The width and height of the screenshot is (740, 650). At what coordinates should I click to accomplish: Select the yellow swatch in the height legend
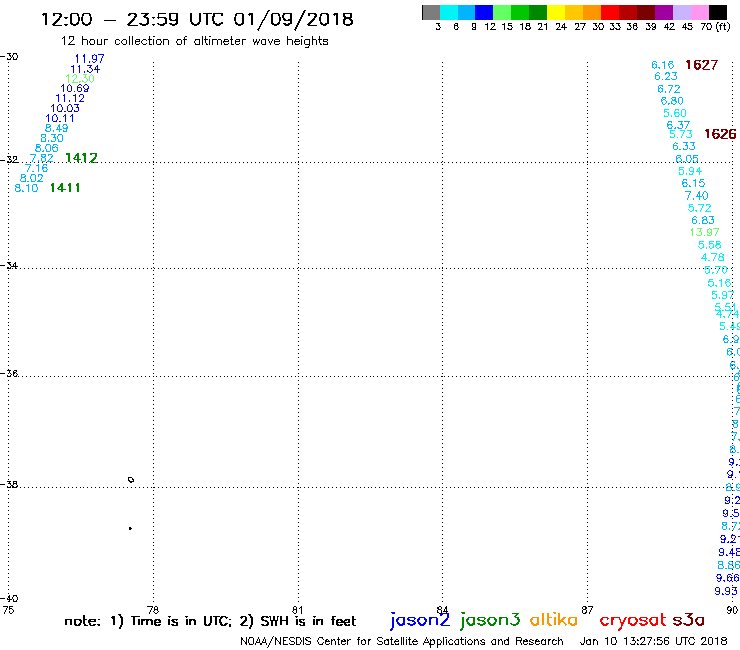point(556,13)
